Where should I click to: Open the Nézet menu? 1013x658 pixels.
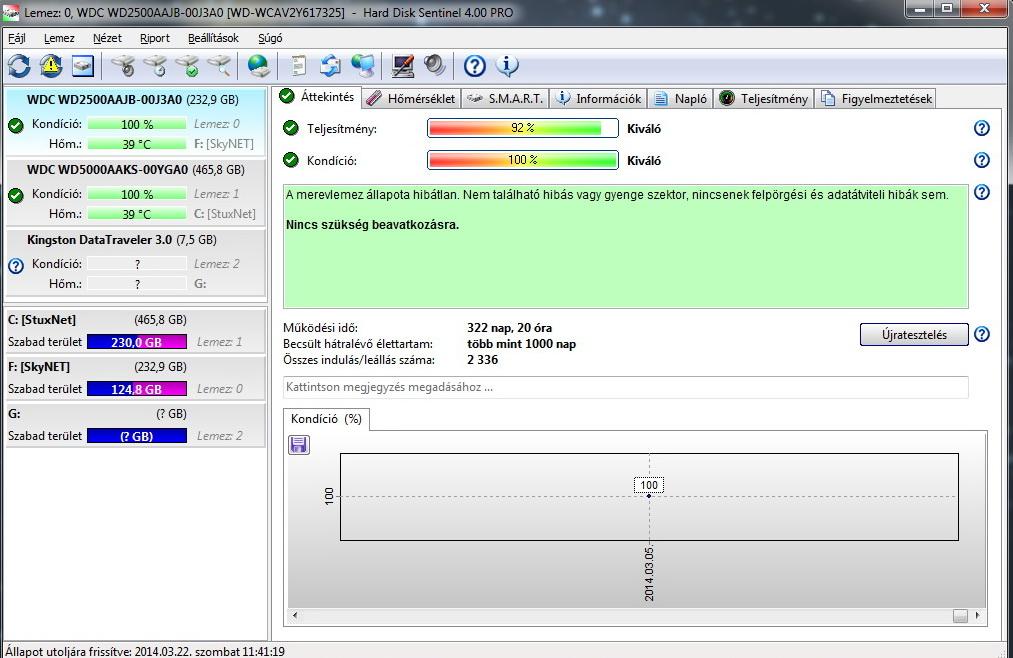107,38
